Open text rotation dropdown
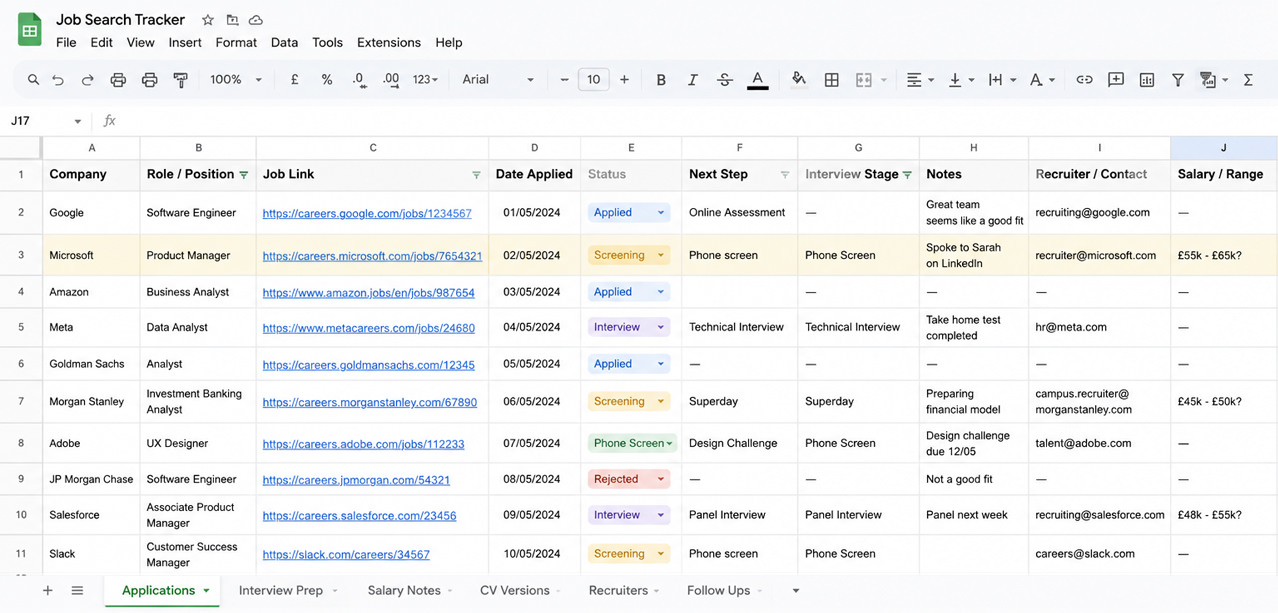 coord(1042,80)
